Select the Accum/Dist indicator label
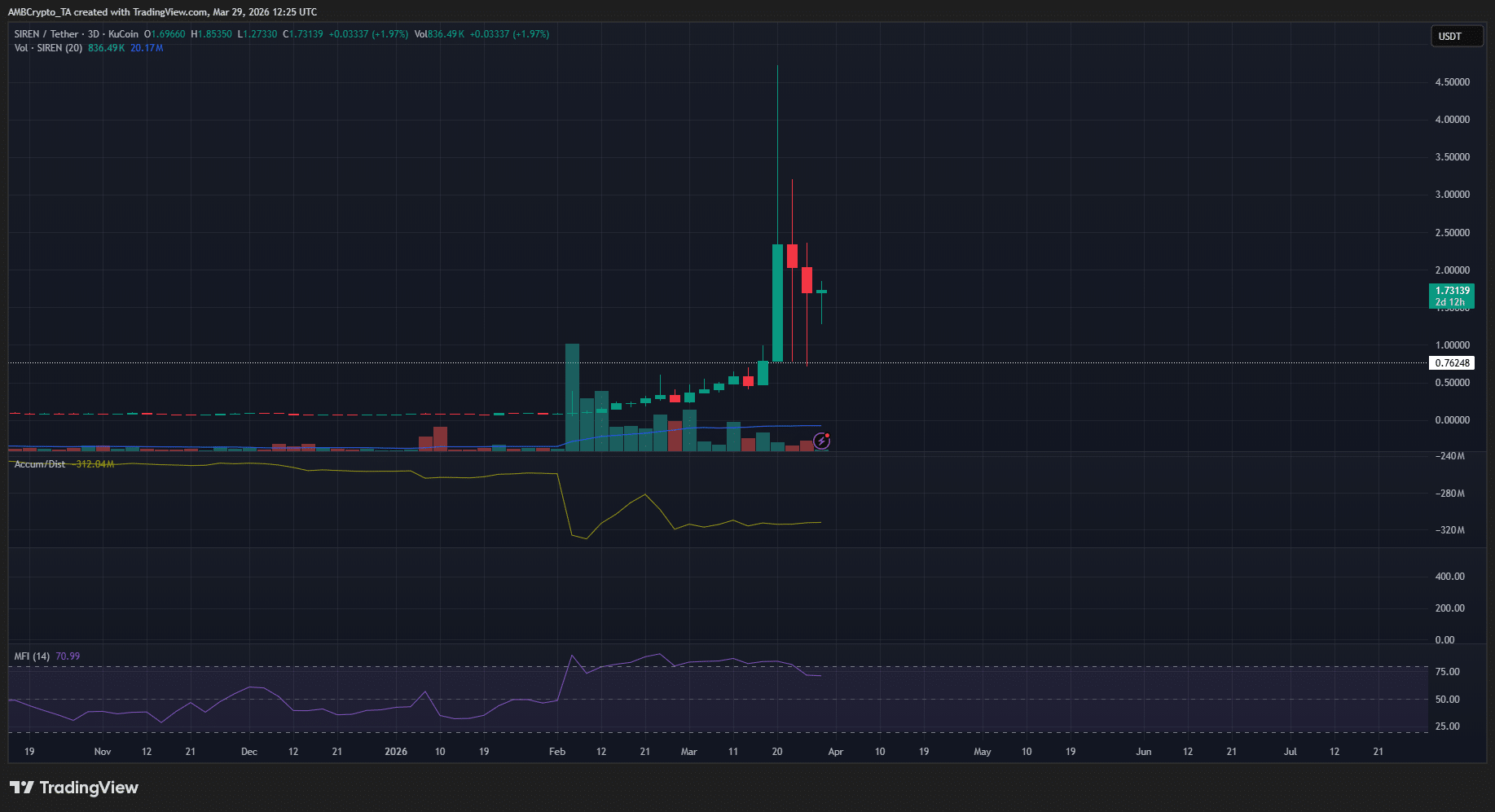Image resolution: width=1495 pixels, height=812 pixels. point(39,463)
